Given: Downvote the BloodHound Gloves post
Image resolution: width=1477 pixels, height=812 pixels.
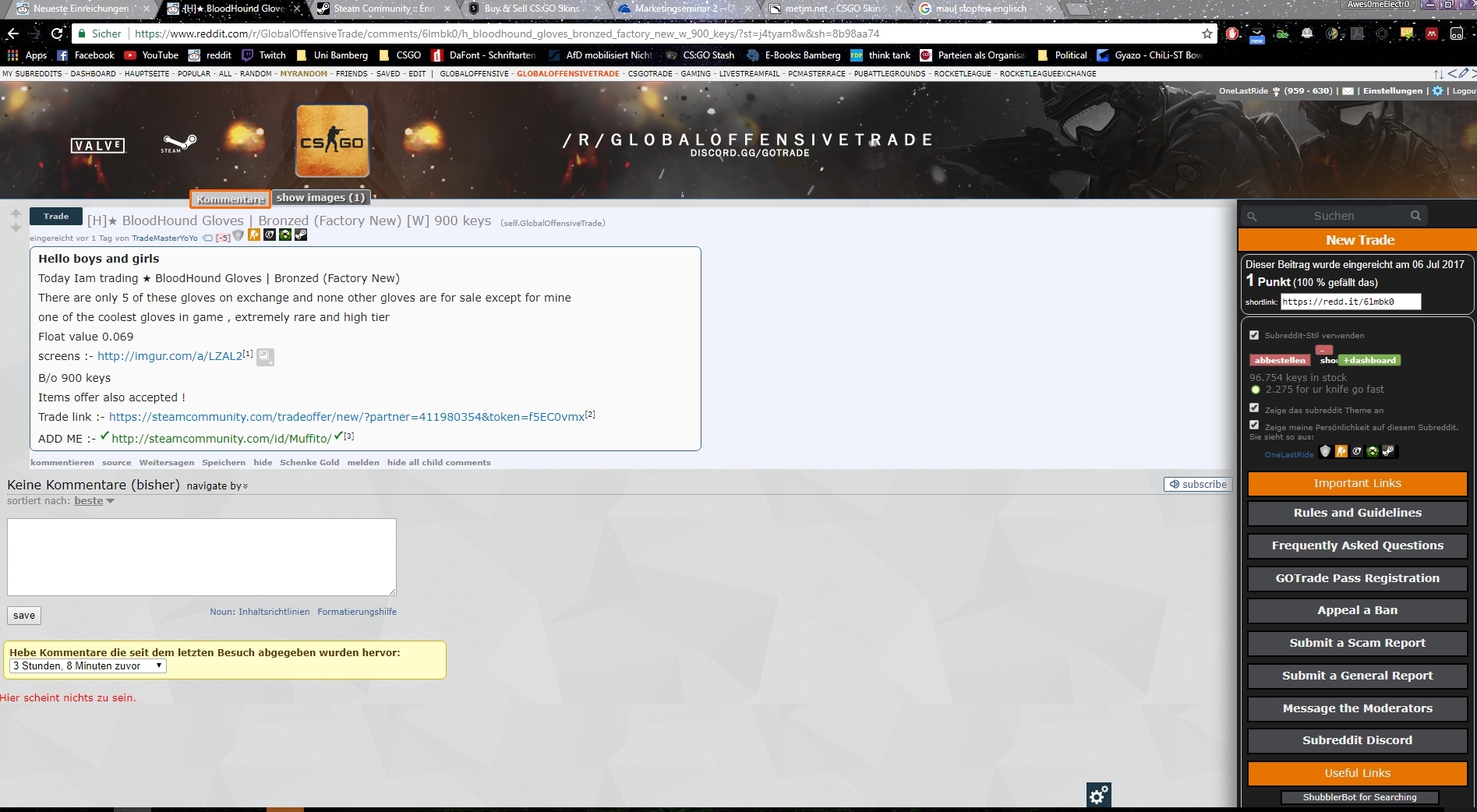Looking at the screenshot, I should pos(16,228).
